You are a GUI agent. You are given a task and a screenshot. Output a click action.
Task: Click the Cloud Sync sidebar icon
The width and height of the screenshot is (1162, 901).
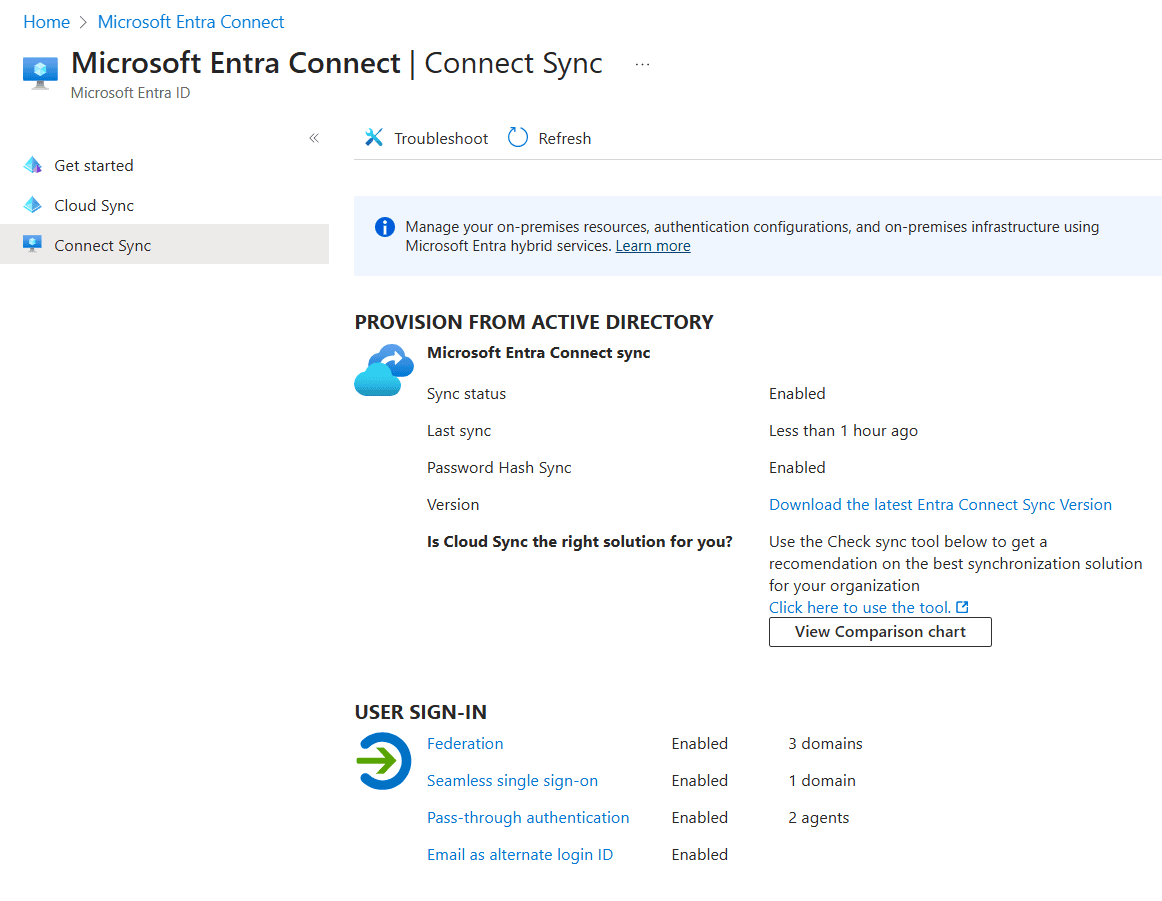(x=33, y=206)
